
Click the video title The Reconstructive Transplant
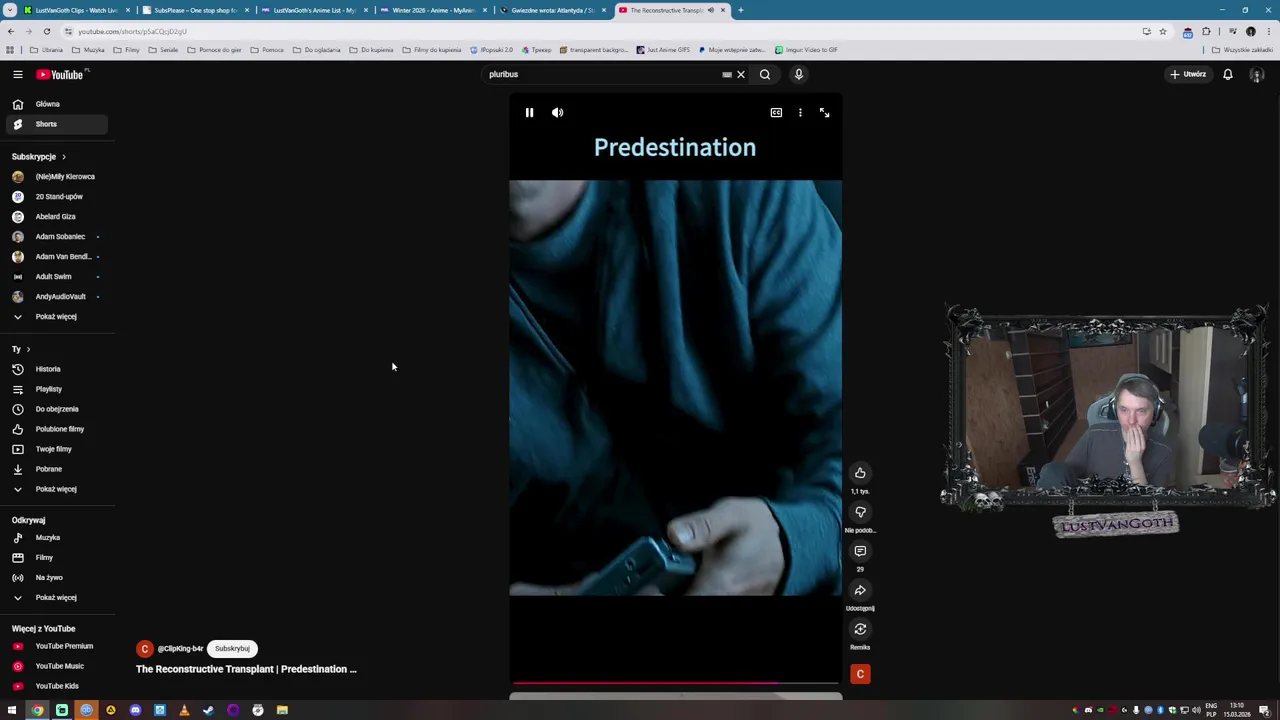click(246, 669)
